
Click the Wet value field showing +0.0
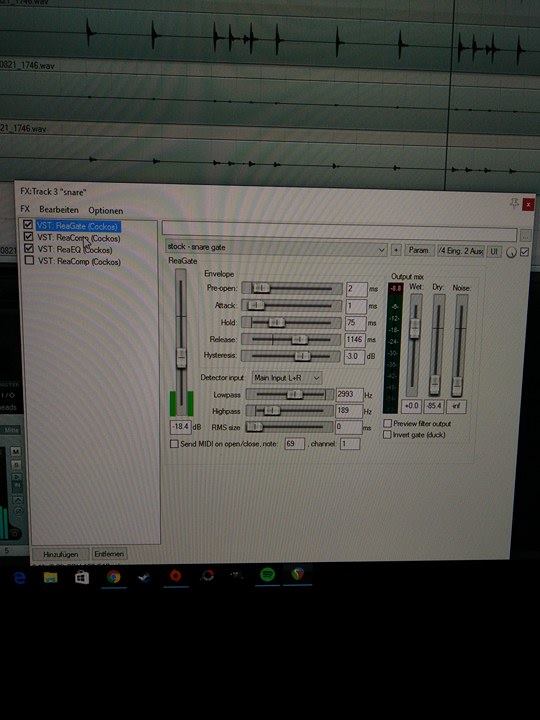click(412, 406)
